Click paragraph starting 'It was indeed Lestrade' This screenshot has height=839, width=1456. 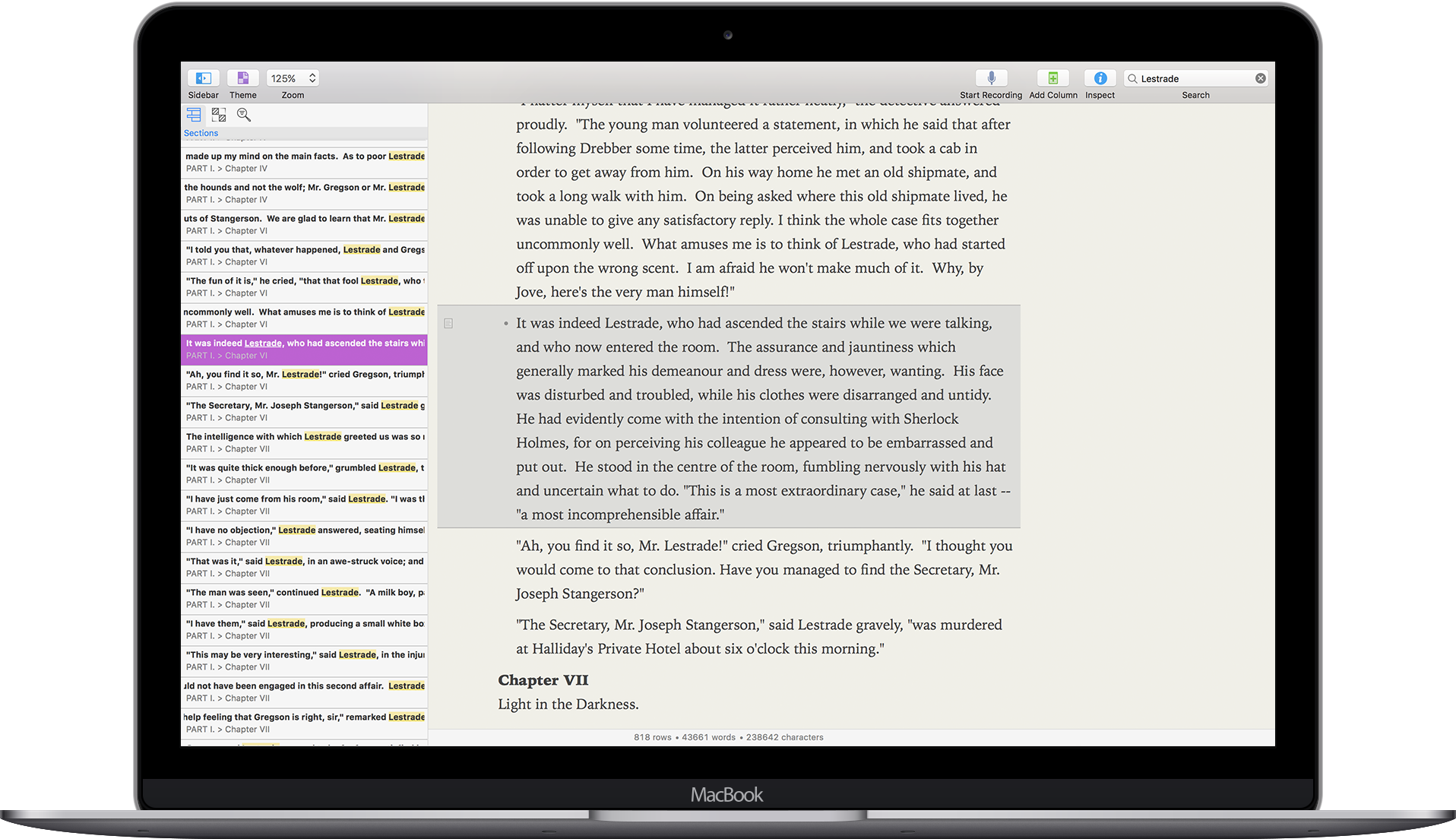(764, 419)
